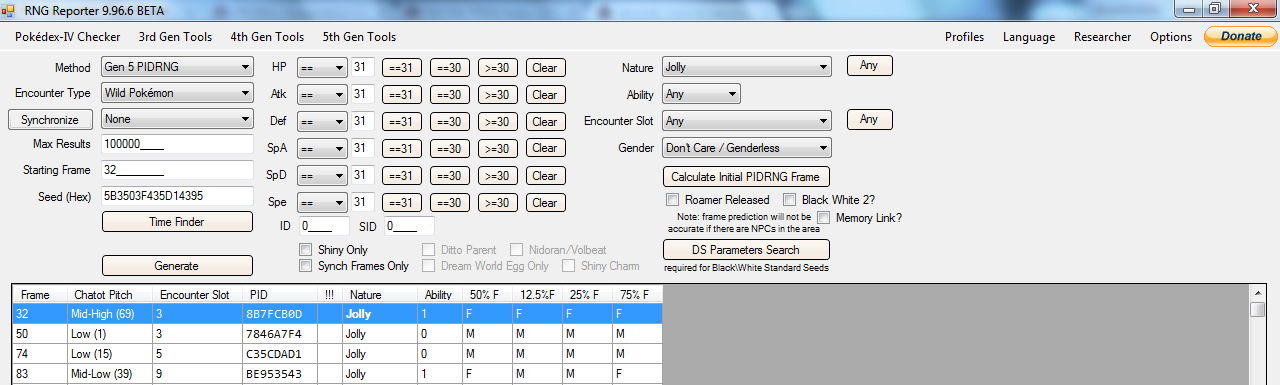Open the Language menu
Image resolution: width=1280 pixels, height=385 pixels.
(1029, 37)
